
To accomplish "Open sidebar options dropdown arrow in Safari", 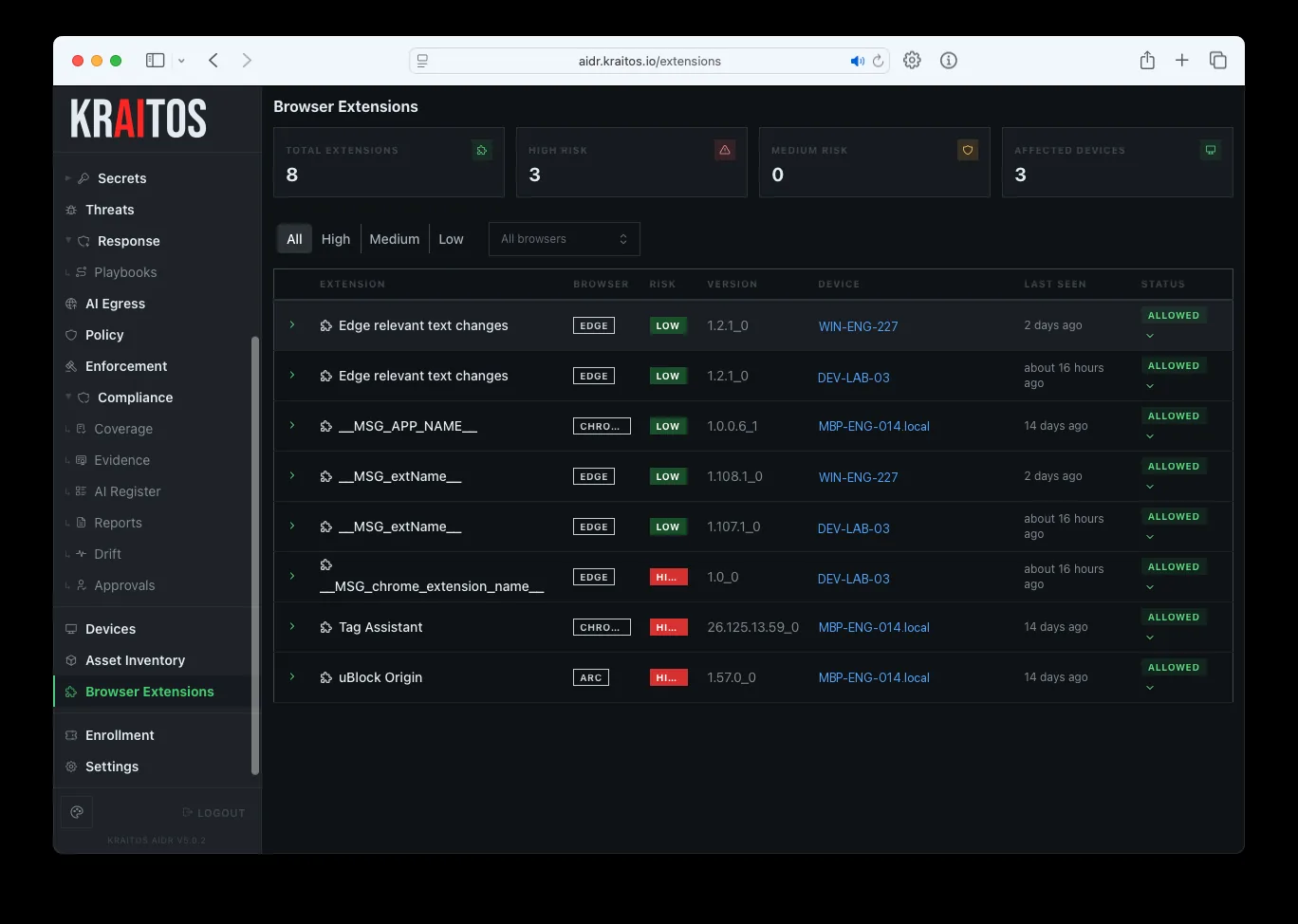I will tap(181, 61).
